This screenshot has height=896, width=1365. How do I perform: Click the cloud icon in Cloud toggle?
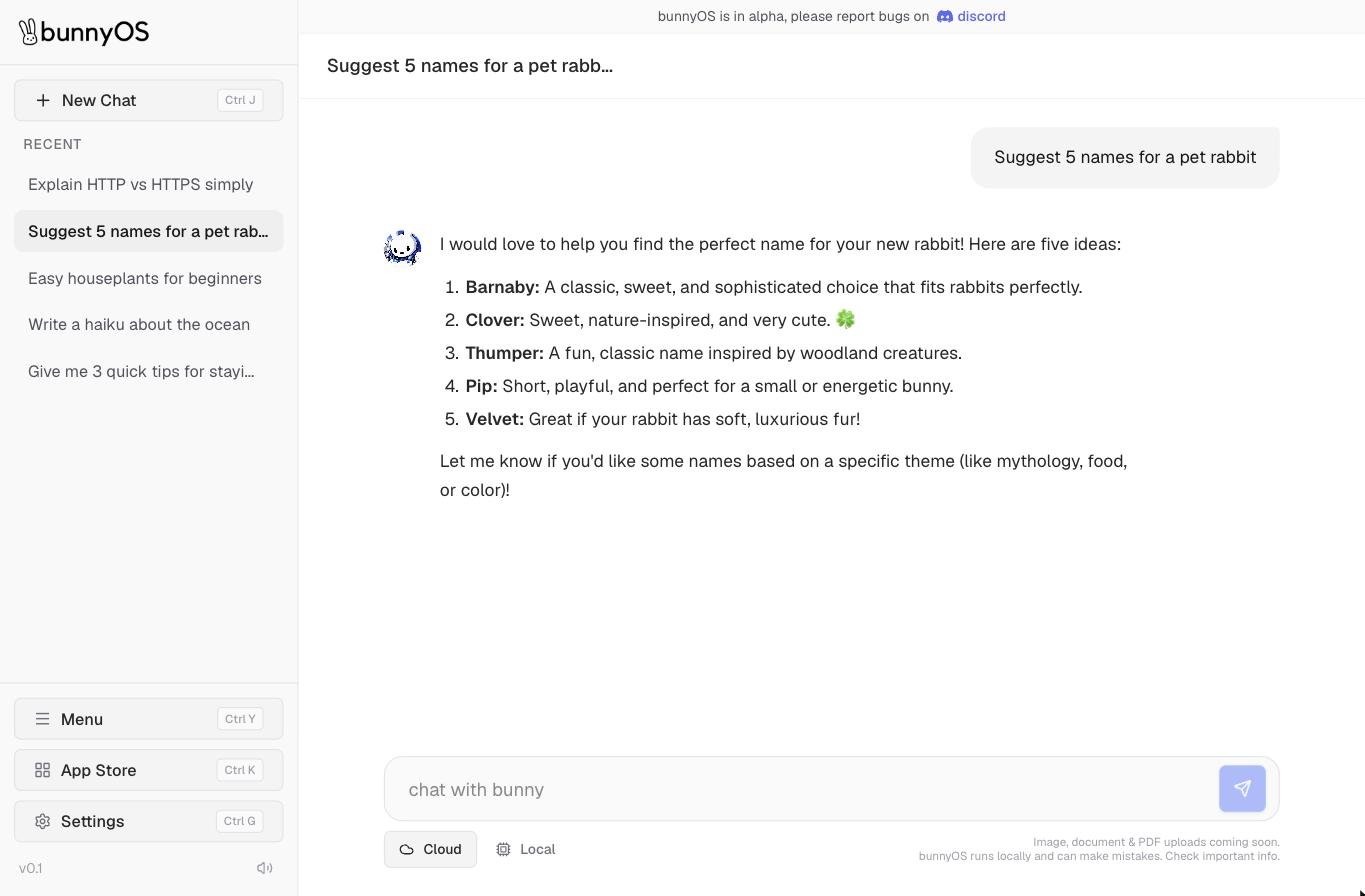pos(407,849)
